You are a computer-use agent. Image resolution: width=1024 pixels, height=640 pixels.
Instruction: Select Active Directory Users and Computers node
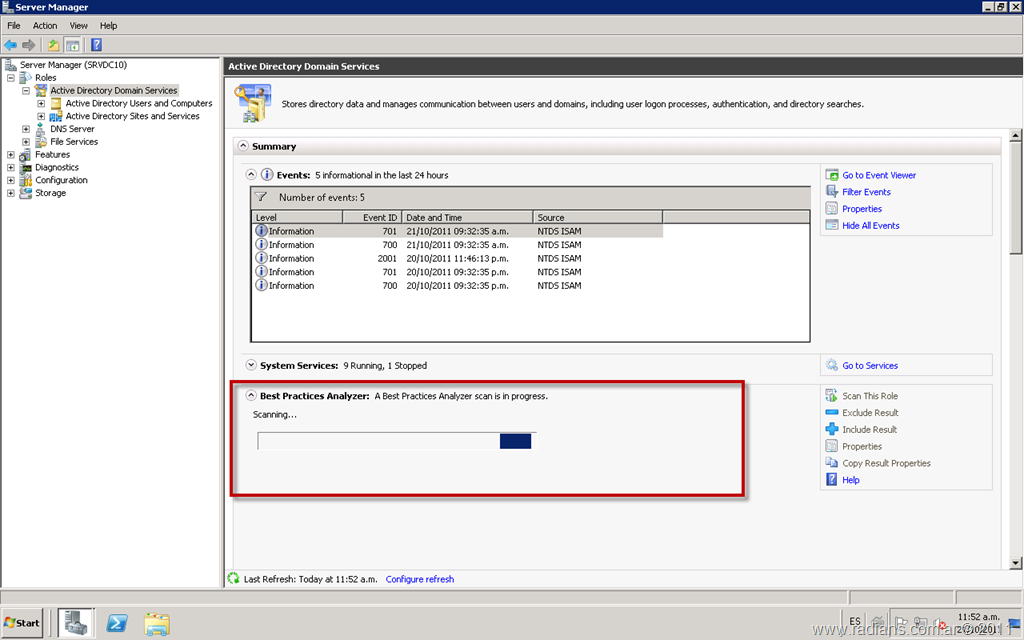138,103
